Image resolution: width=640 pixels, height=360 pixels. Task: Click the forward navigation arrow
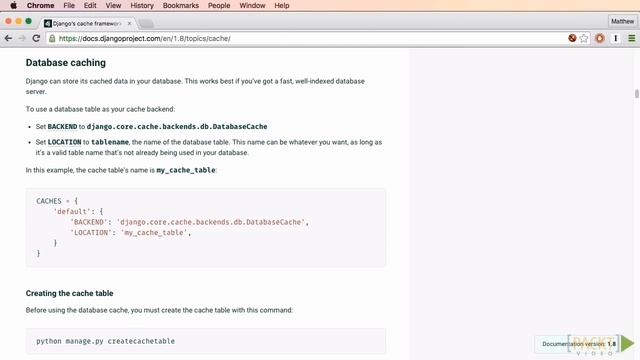(x=22, y=38)
